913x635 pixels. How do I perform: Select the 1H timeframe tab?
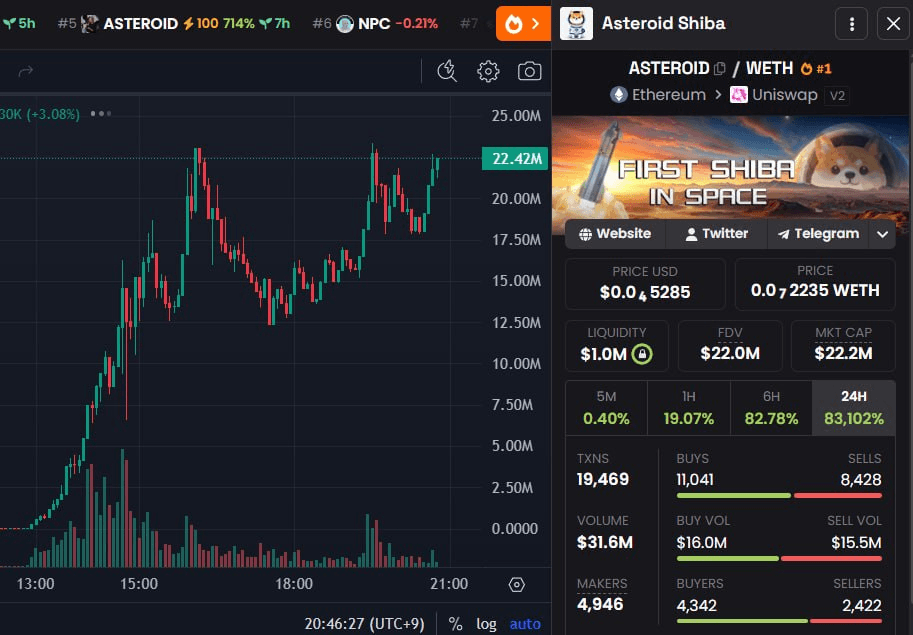[x=688, y=408]
